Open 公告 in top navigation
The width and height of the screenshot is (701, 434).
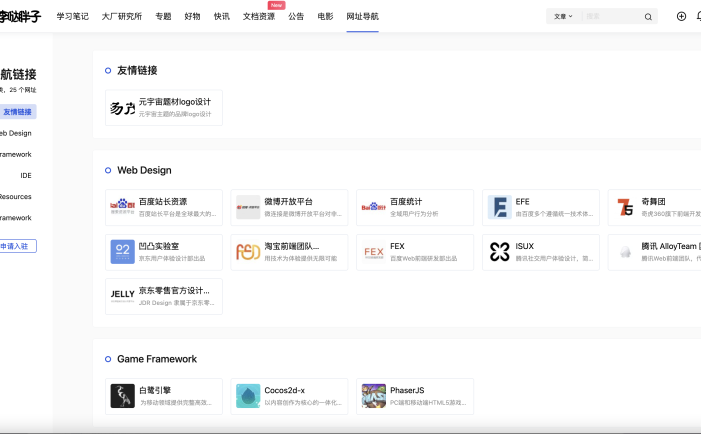pyautogui.click(x=296, y=17)
